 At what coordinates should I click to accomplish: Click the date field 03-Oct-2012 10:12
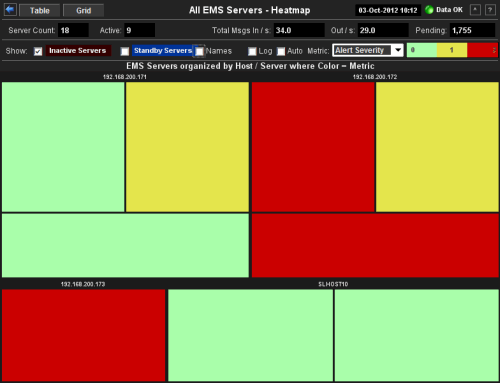[x=388, y=10]
